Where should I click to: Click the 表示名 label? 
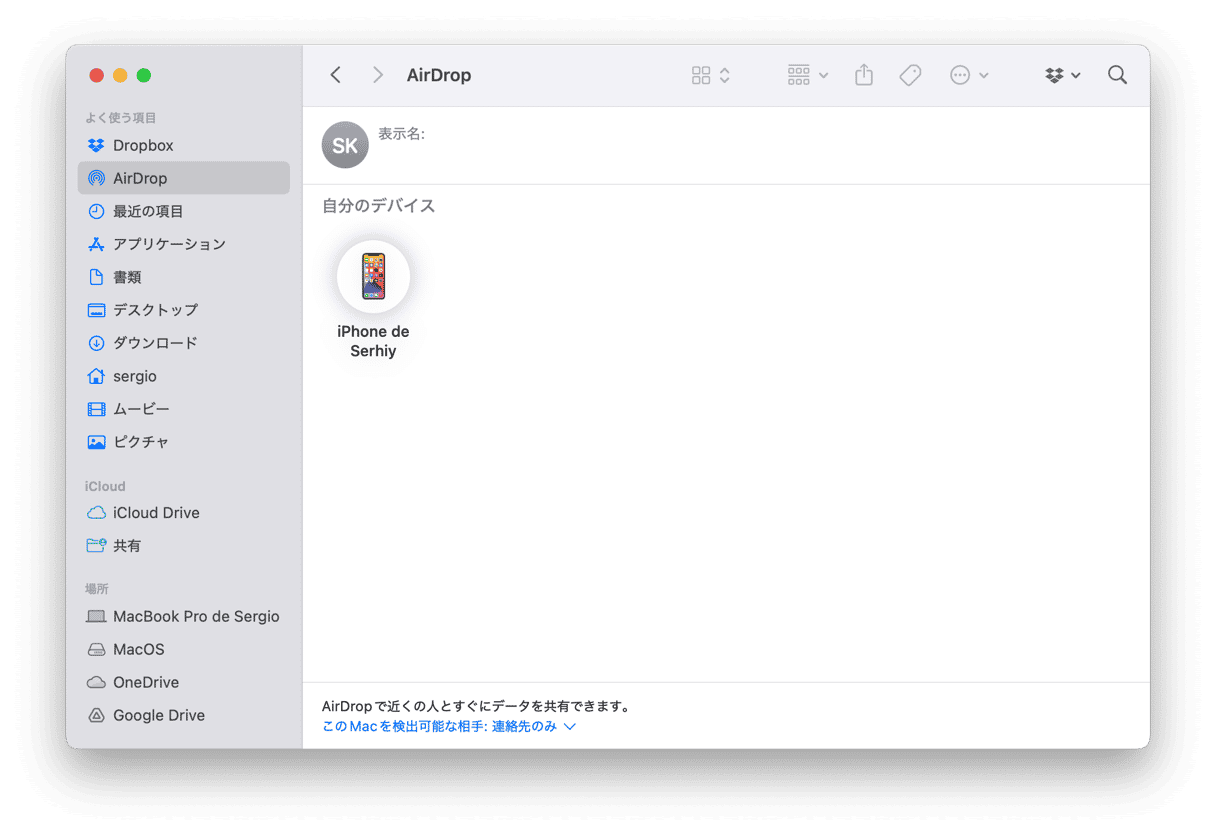[x=401, y=134]
